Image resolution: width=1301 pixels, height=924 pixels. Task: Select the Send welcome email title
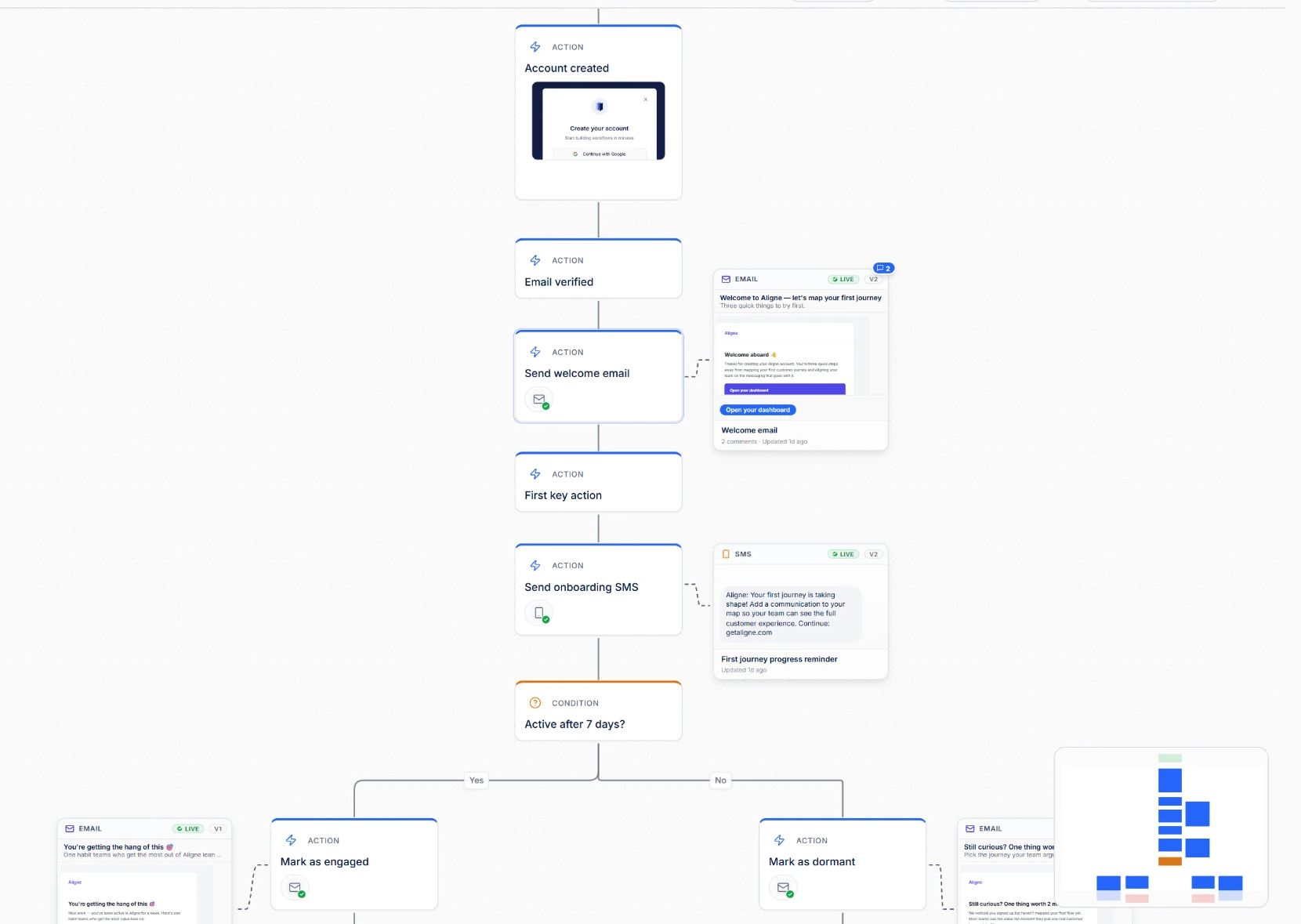[577, 373]
